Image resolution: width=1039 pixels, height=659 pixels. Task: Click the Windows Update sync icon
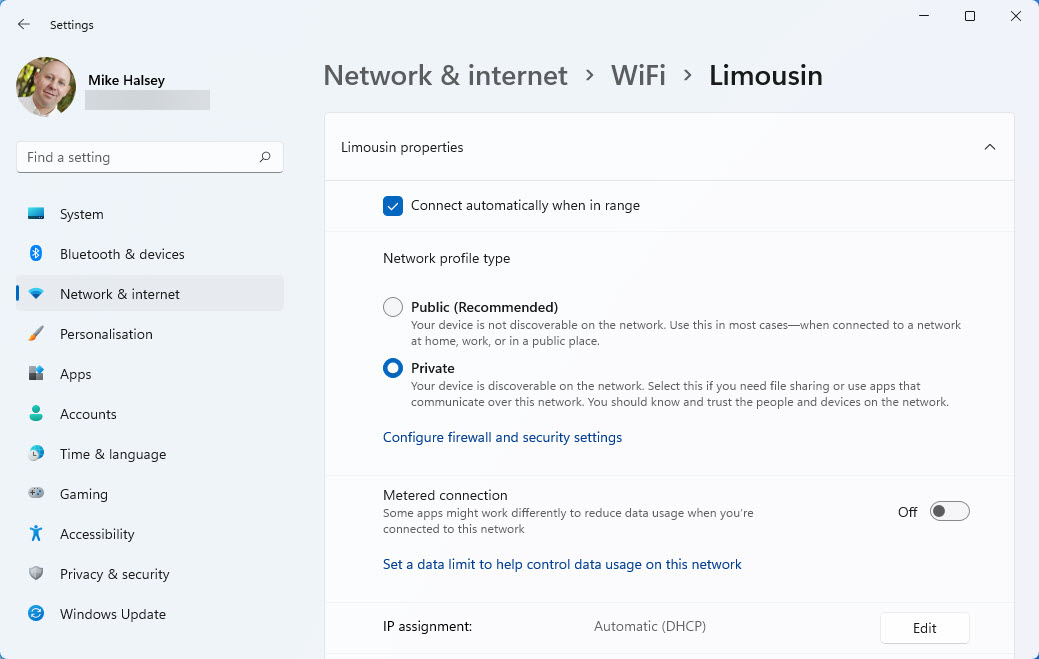[x=36, y=614]
